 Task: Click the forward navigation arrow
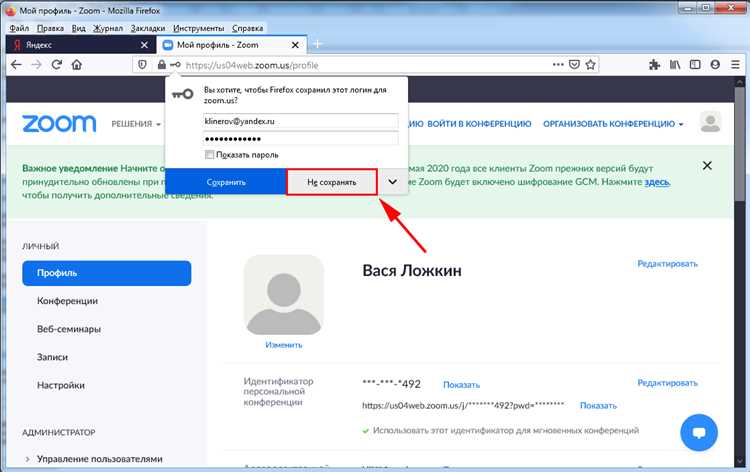point(36,65)
